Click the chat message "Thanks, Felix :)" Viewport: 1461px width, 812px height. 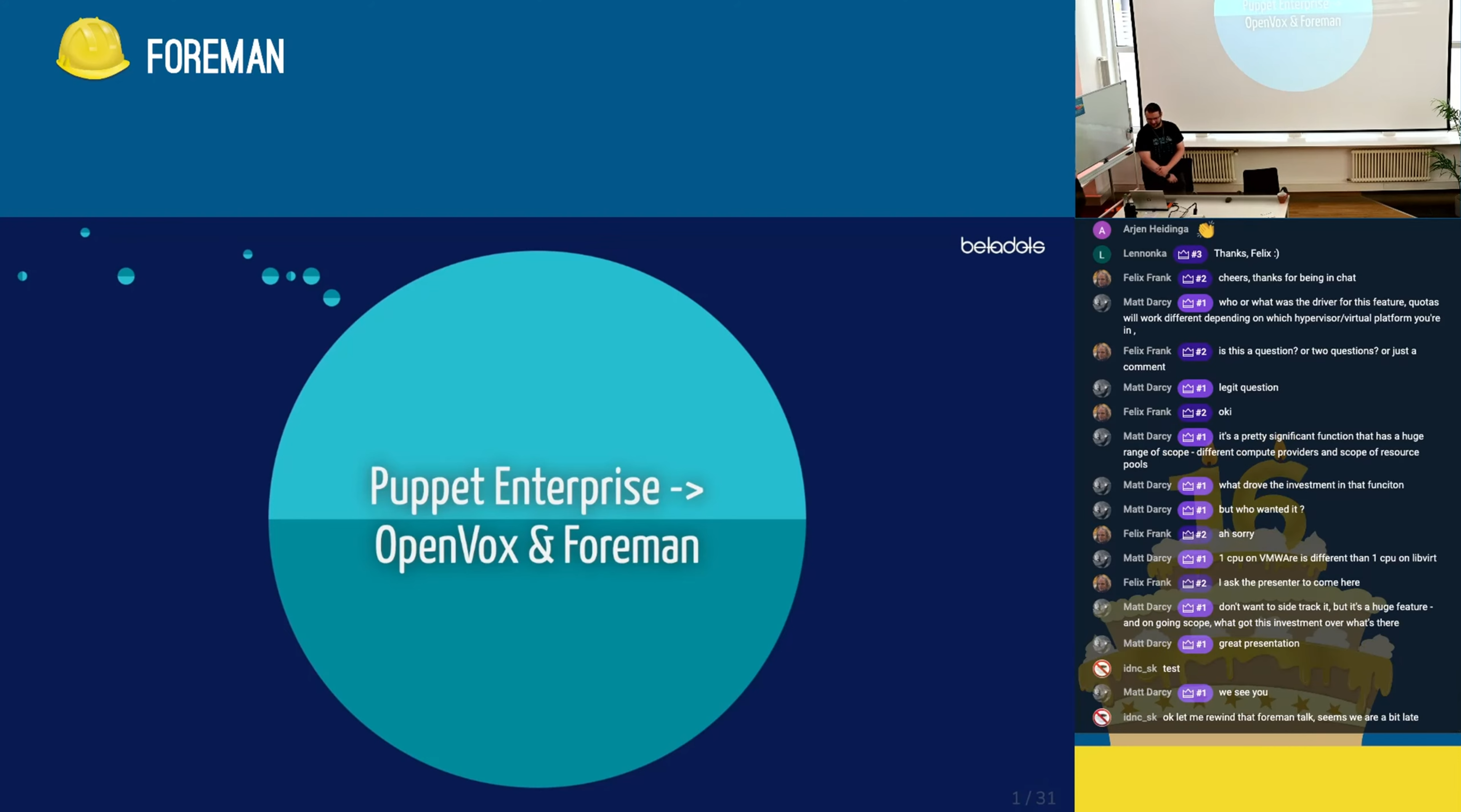(x=1246, y=254)
